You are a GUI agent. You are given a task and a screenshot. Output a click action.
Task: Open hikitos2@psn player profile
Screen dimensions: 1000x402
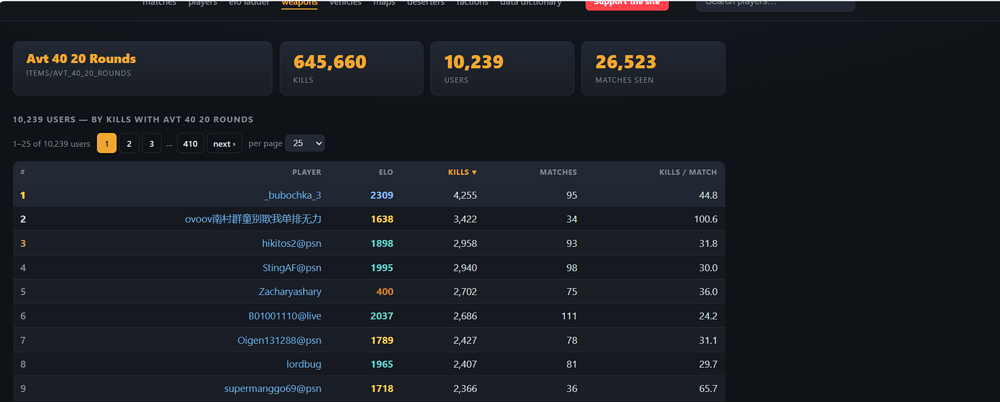(x=291, y=243)
